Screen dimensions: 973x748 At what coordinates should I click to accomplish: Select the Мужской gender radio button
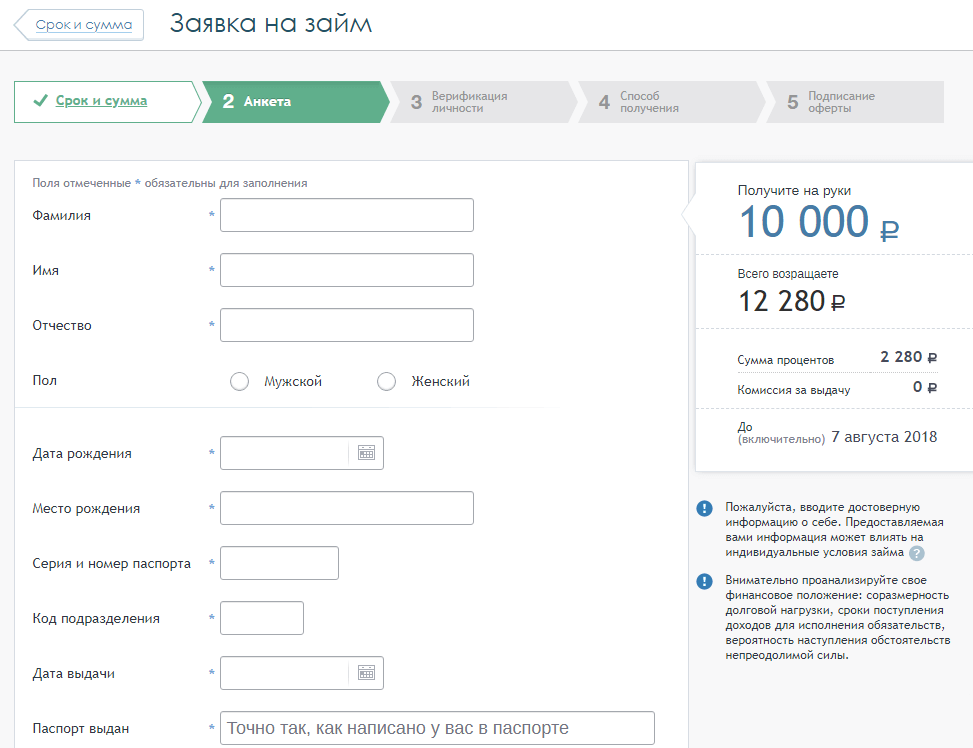coord(239,381)
